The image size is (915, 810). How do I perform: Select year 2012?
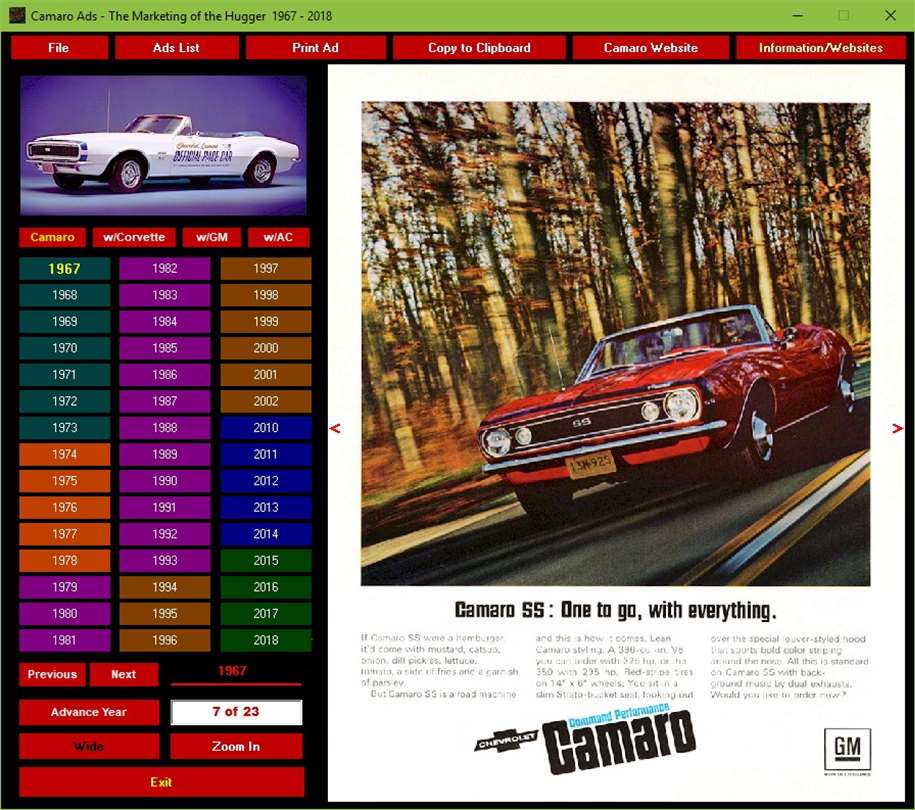266,481
